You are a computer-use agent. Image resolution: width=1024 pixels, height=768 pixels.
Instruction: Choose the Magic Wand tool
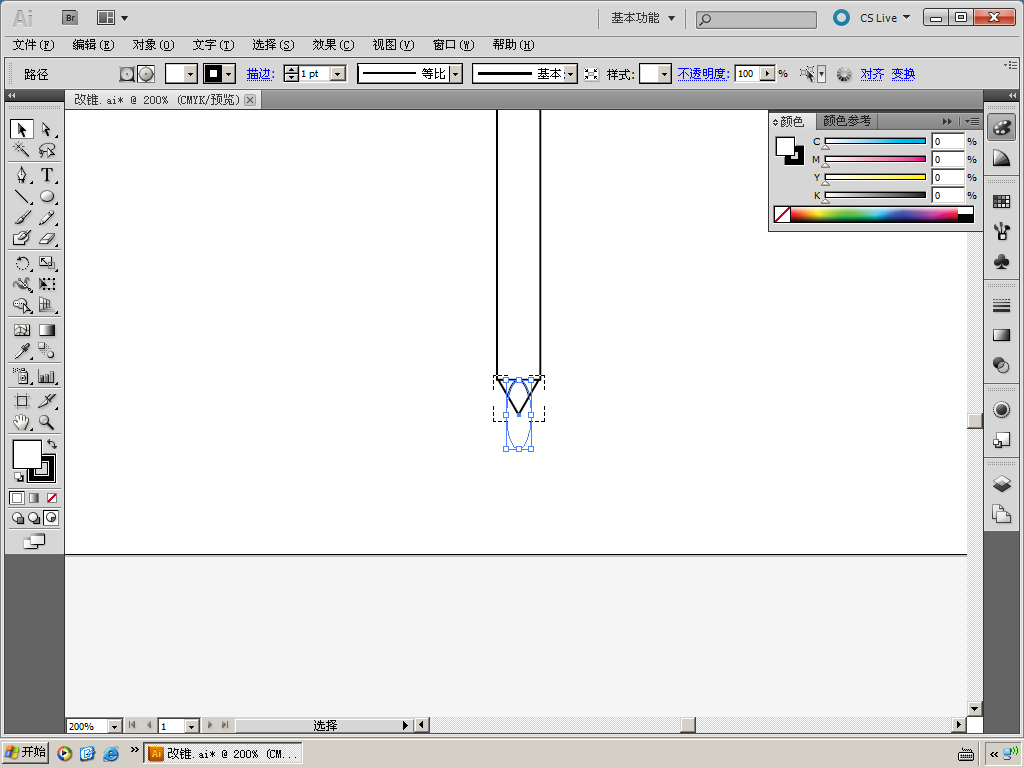pyautogui.click(x=22, y=150)
